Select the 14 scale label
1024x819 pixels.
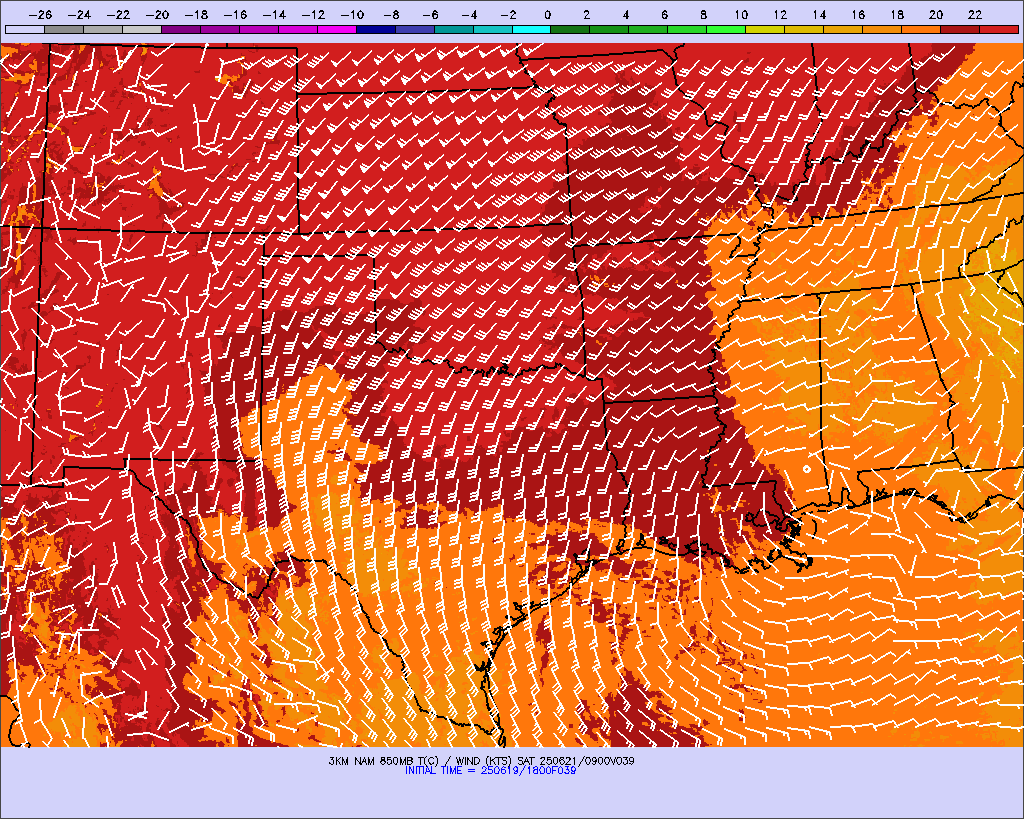pyautogui.click(x=819, y=15)
